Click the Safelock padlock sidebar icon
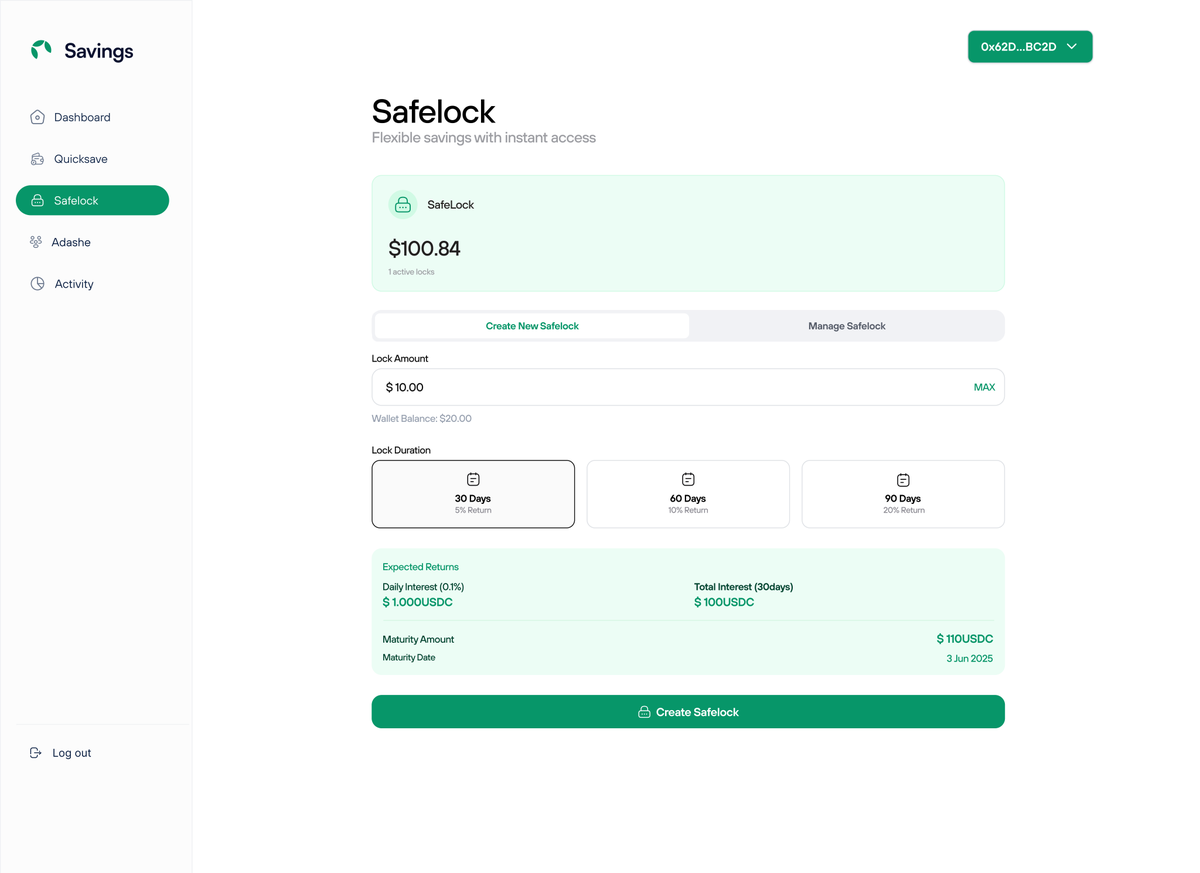Screen dimensions: 1200x873 pos(37,201)
